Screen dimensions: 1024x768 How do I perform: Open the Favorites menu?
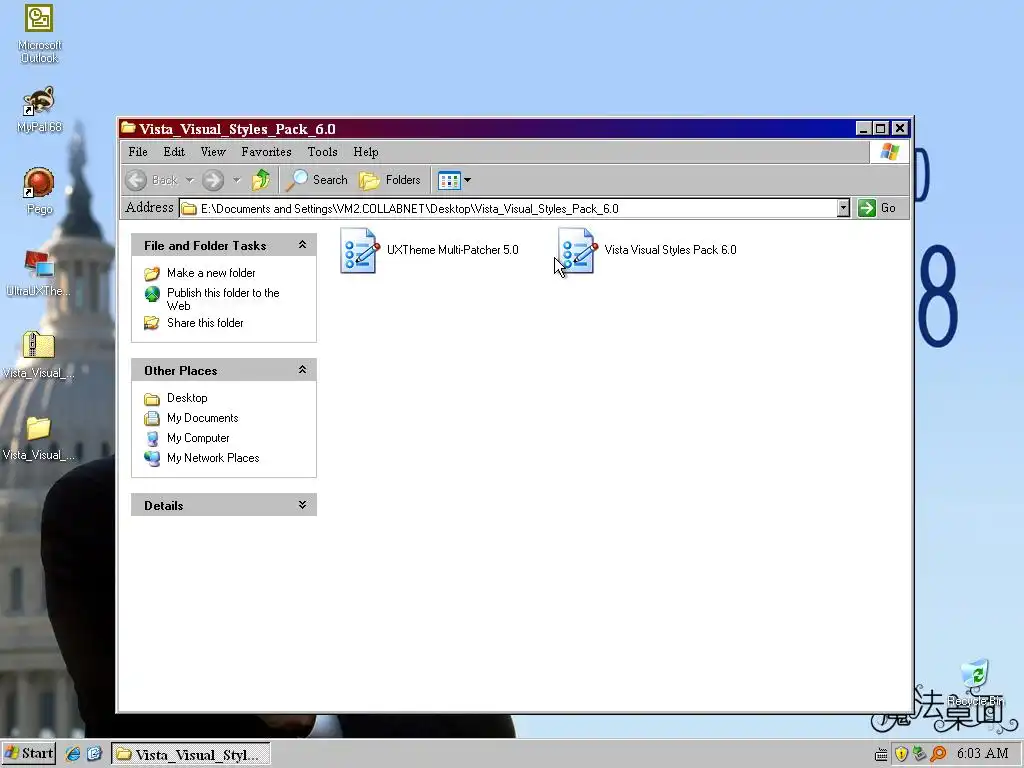[x=266, y=152]
